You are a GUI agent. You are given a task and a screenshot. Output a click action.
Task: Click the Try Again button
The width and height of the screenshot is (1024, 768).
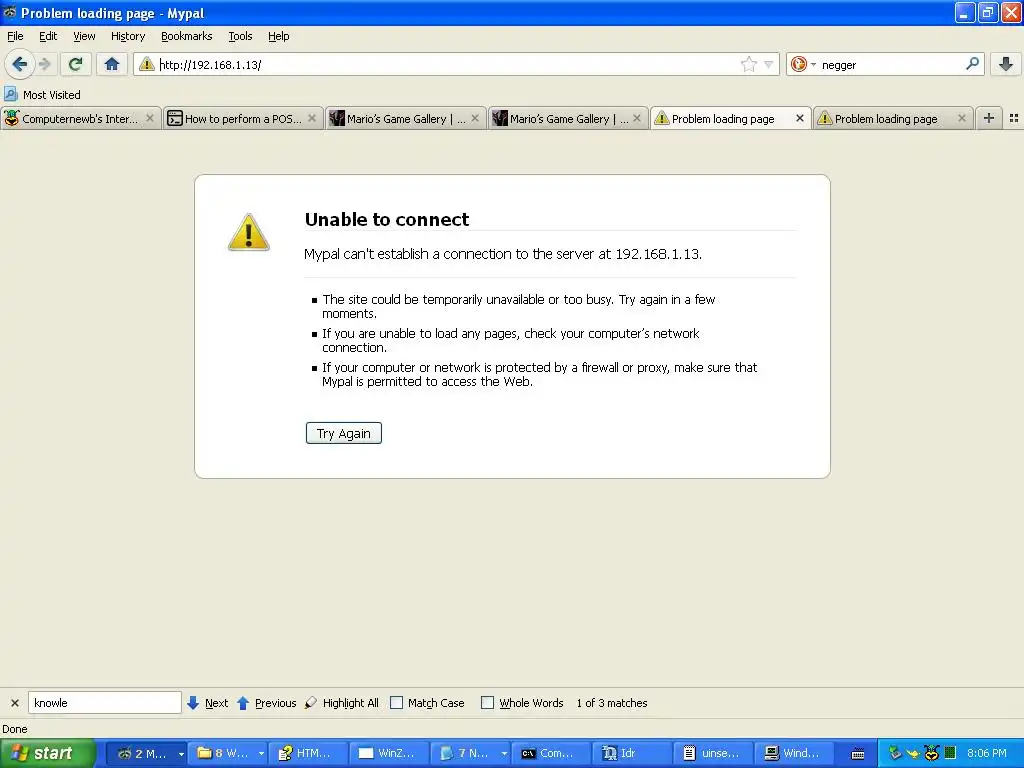click(x=344, y=433)
